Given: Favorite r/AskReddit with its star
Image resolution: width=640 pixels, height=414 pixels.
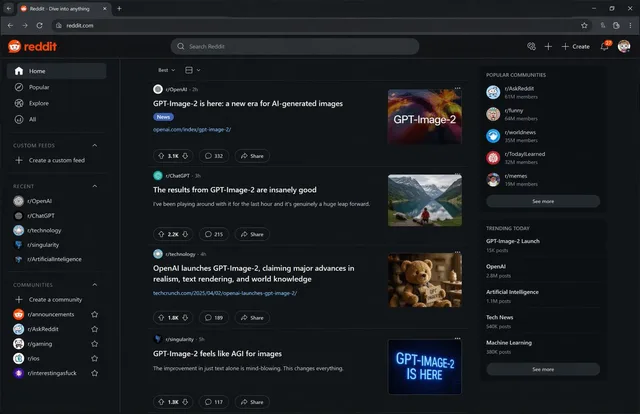Looking at the screenshot, I should [x=94, y=329].
